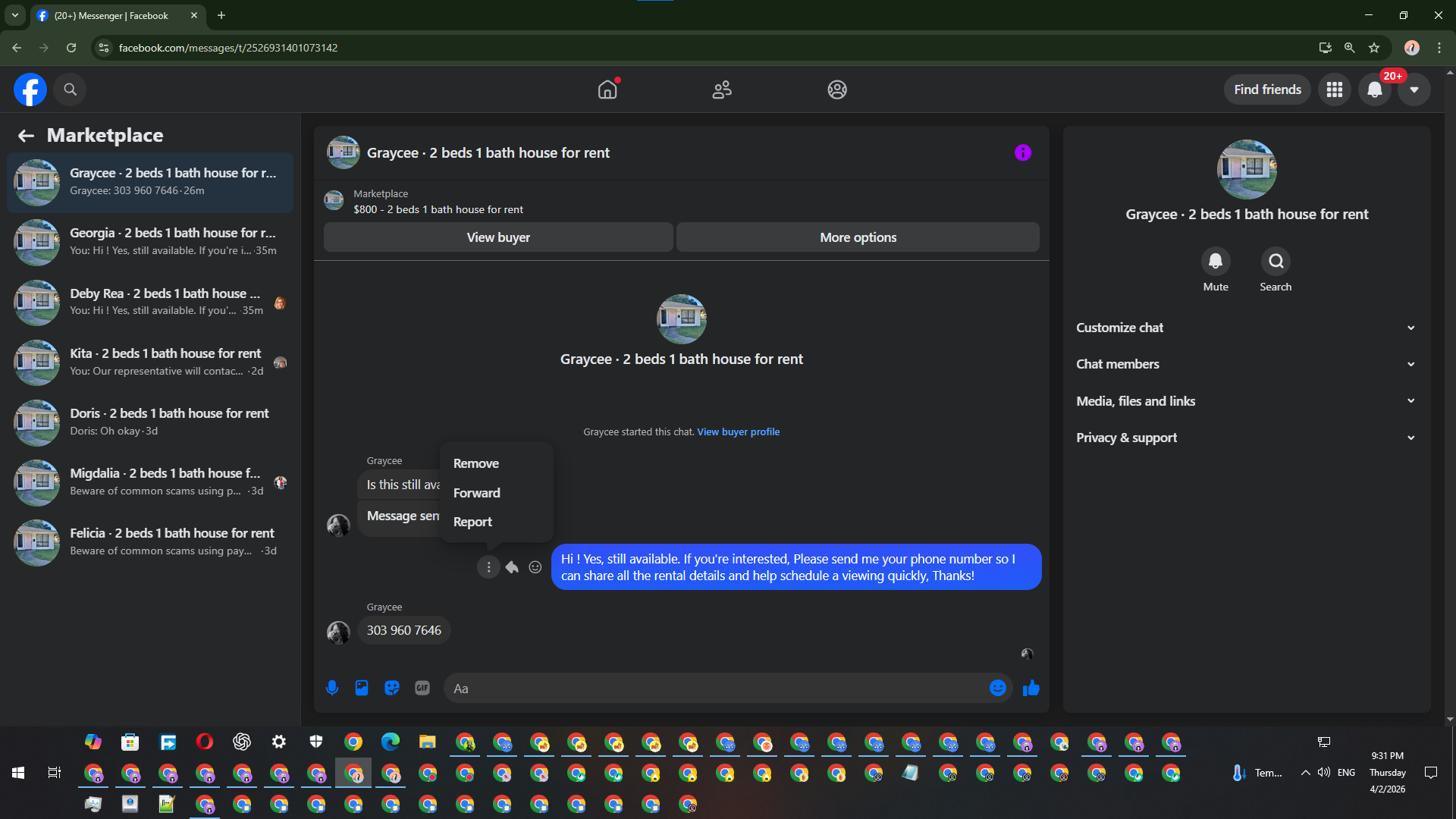Bookmark this page with the star icon
Viewport: 1456px width, 819px height.
point(1374,48)
